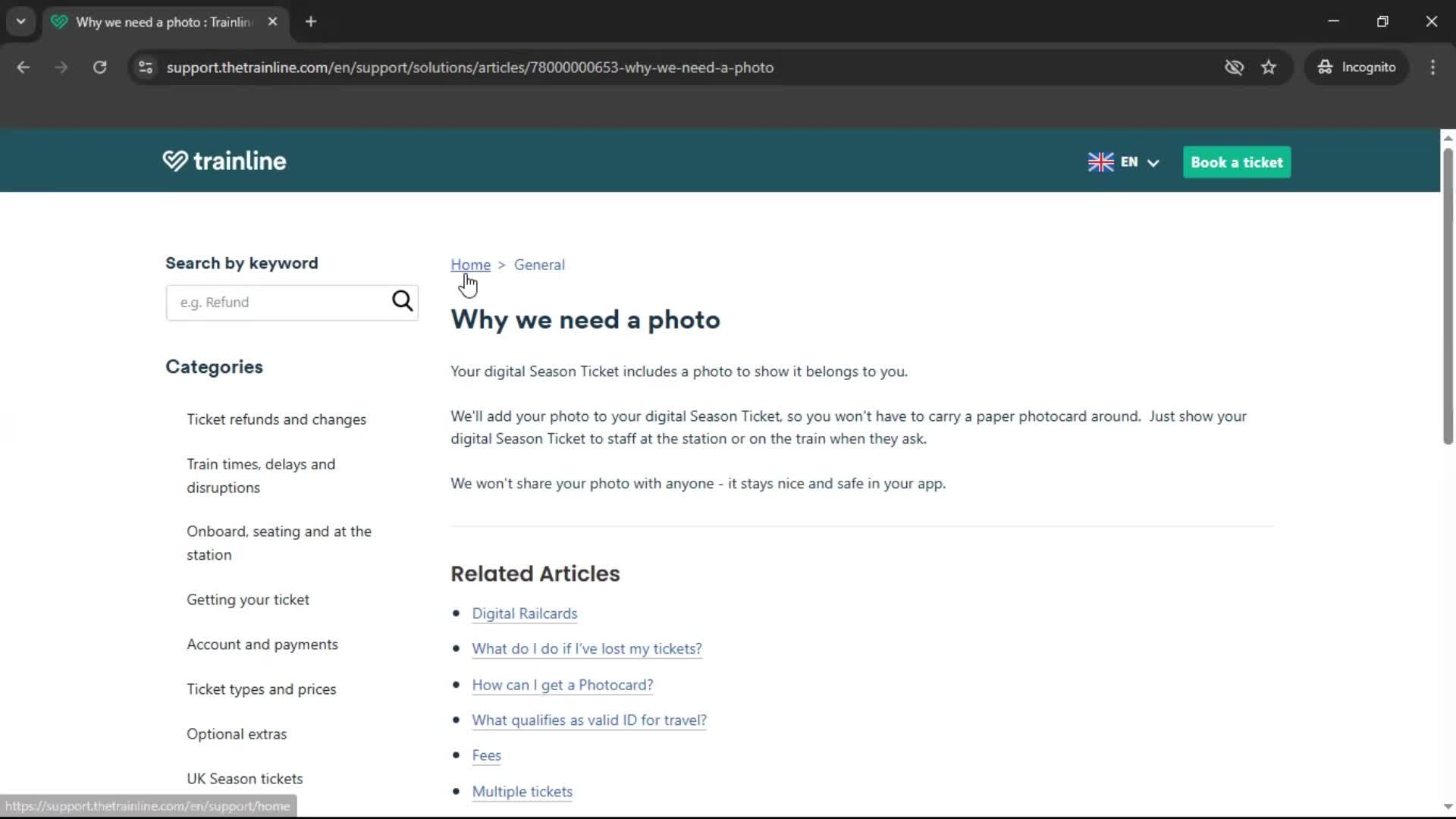Click the Book a ticket button

[1236, 162]
